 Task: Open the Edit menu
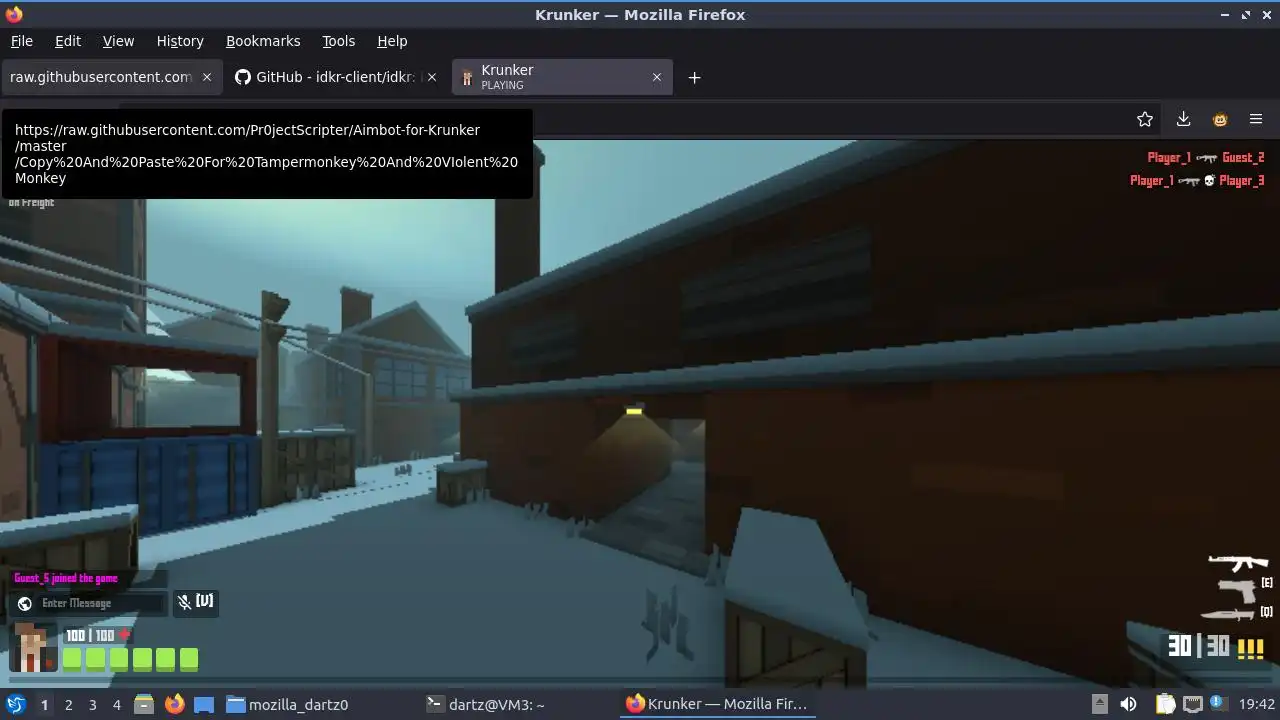click(68, 41)
